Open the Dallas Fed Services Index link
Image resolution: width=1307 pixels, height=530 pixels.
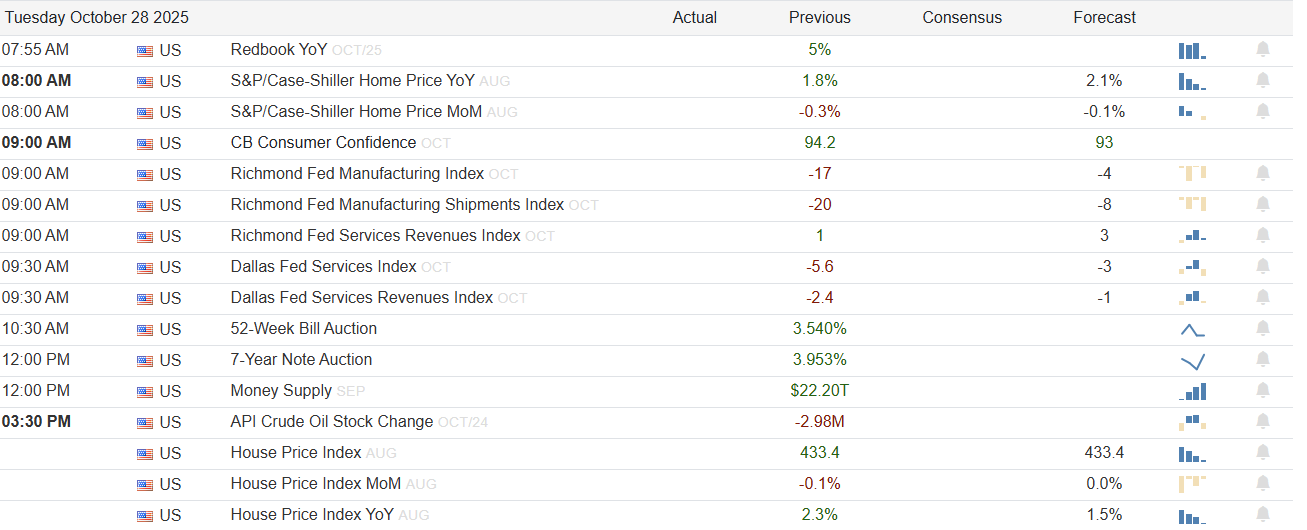323,267
